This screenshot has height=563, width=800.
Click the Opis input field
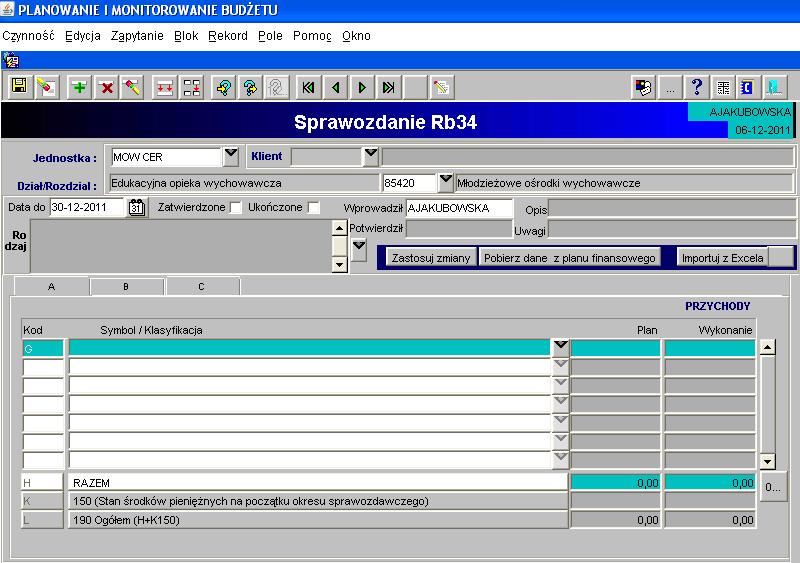coord(671,209)
